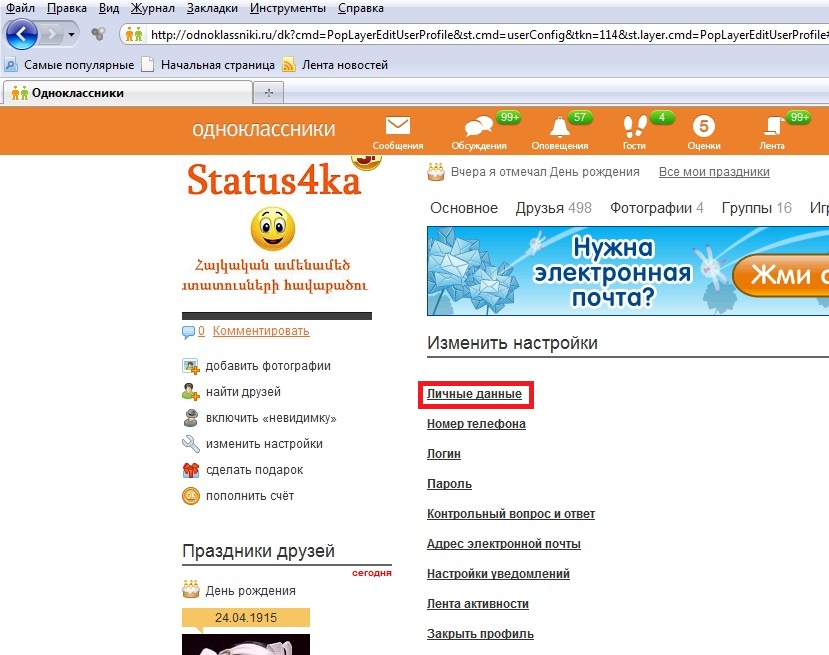The height and width of the screenshot is (655, 829).
Task: Open the Инструменты menu
Action: 288,8
